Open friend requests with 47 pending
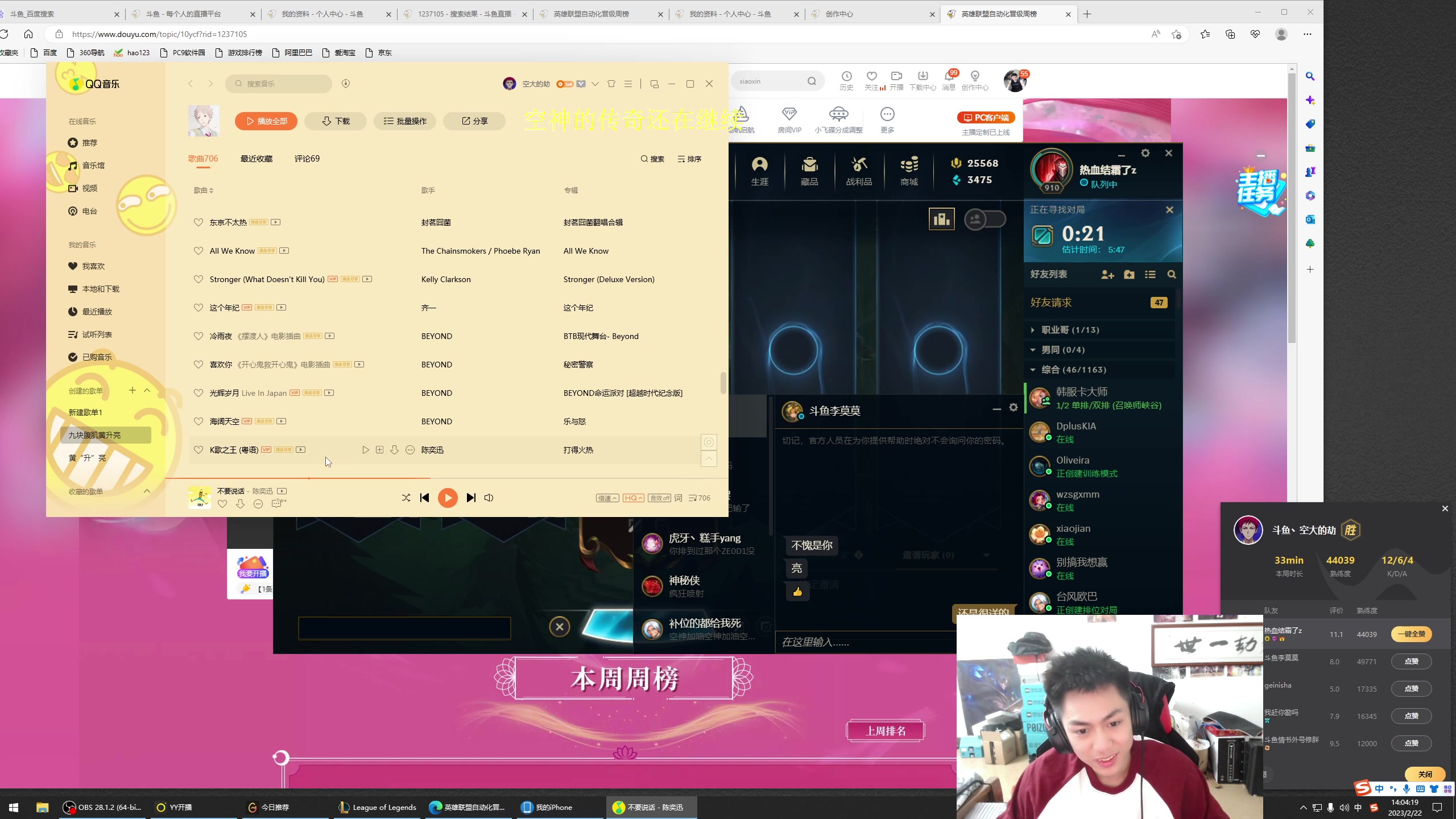The image size is (1456, 819). tap(1099, 303)
